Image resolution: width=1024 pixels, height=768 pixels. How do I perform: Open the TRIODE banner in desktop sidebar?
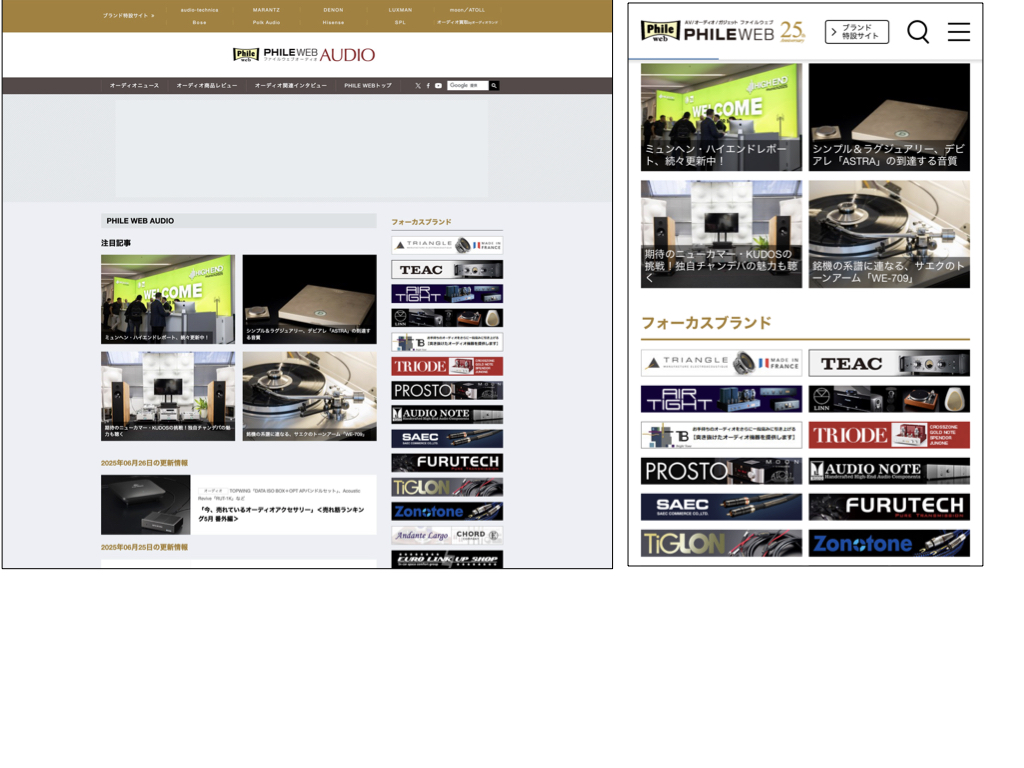coord(447,366)
